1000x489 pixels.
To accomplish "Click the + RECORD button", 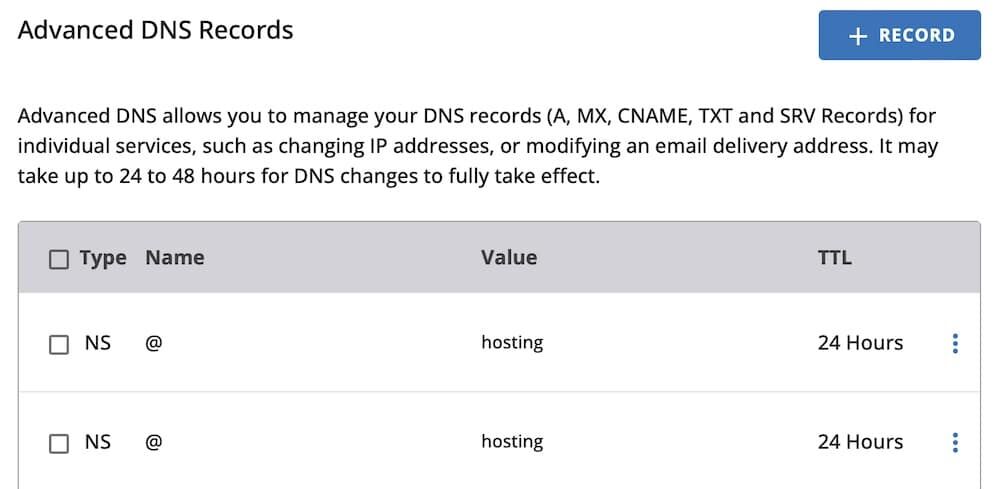I will (899, 36).
